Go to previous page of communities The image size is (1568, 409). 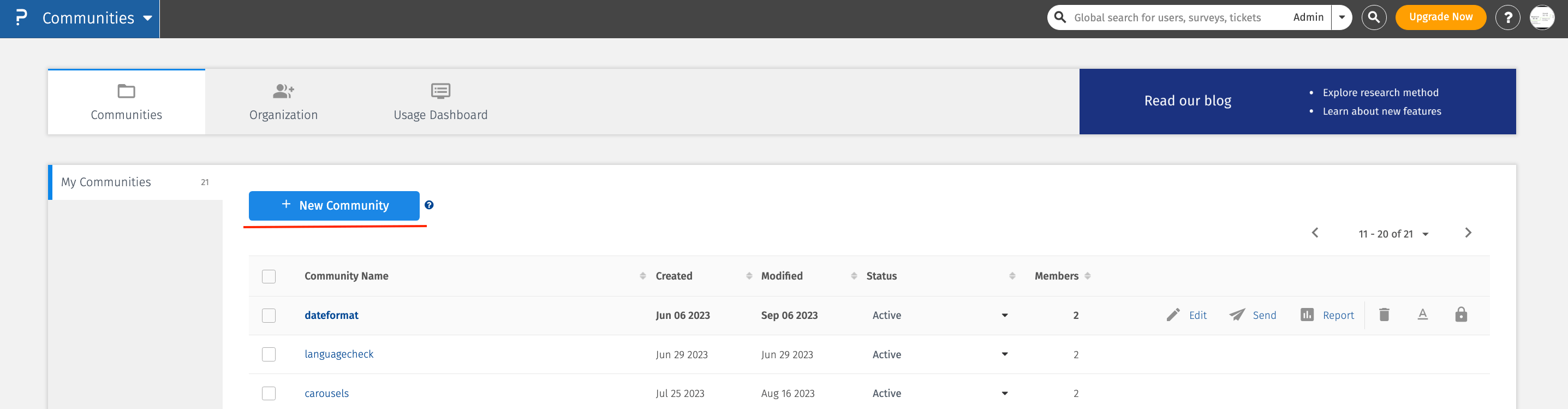tap(1315, 233)
